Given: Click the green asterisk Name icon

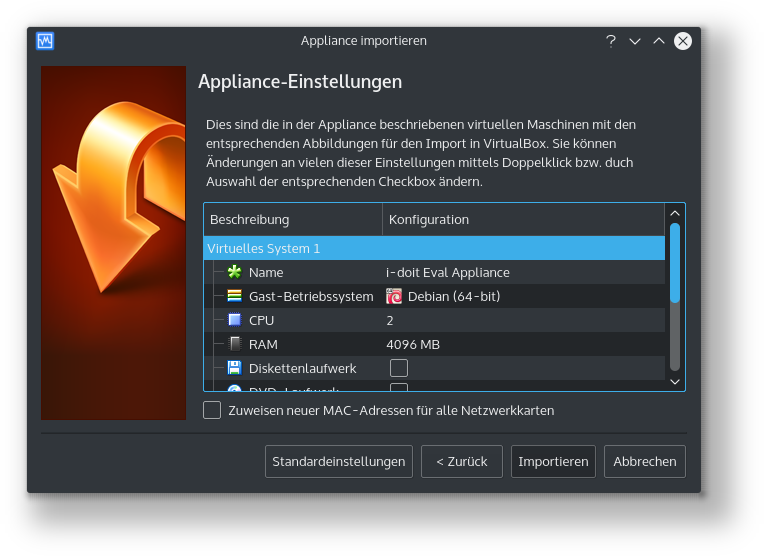Looking at the screenshot, I should (x=234, y=272).
